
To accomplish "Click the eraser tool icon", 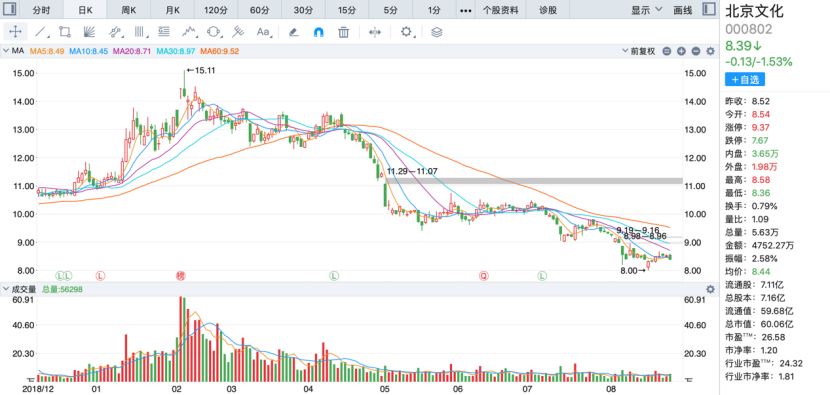I will (293, 32).
